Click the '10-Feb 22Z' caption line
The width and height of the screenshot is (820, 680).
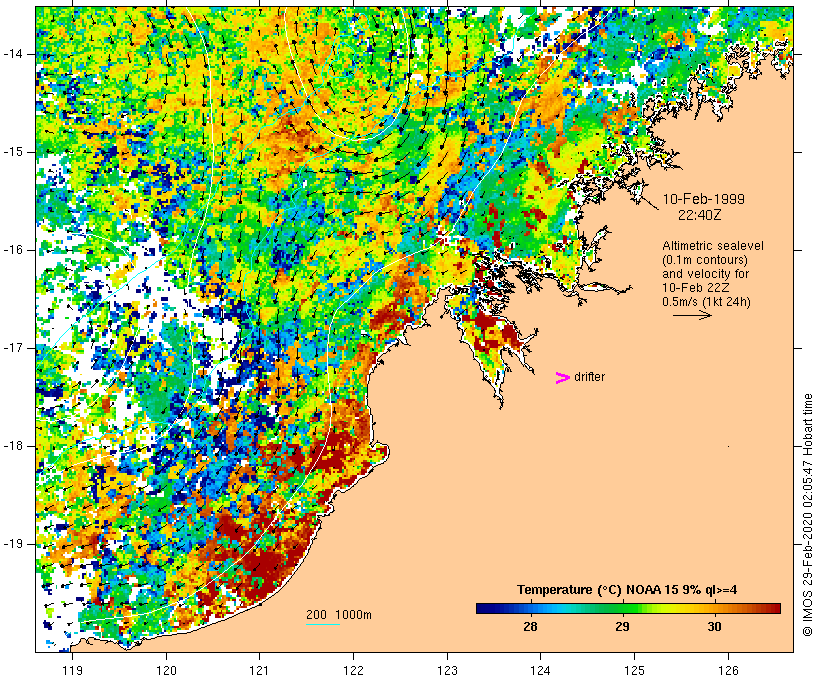[x=696, y=288]
